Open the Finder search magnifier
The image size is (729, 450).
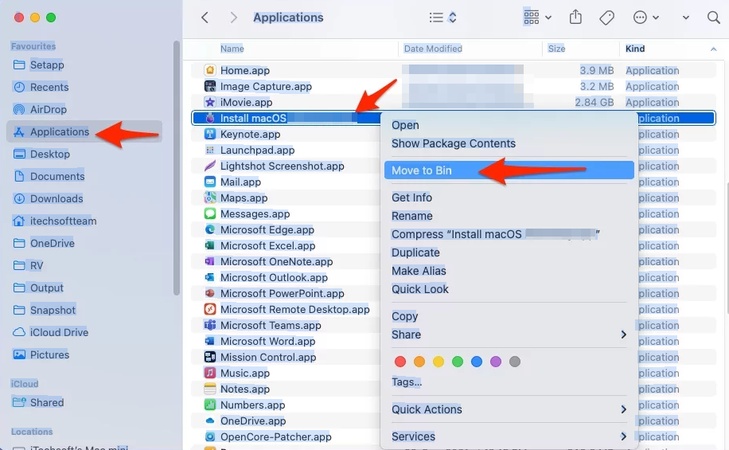tap(713, 18)
